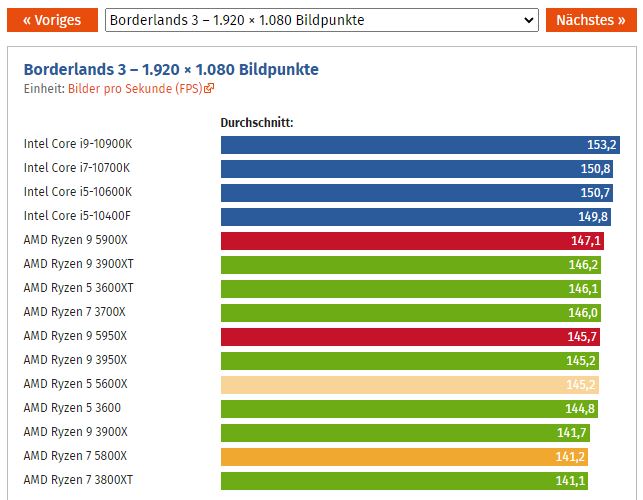Open the Bilder pro Sekunde (FPS) link
Image resolution: width=643 pixels, height=500 pixels.
pyautogui.click(x=135, y=89)
